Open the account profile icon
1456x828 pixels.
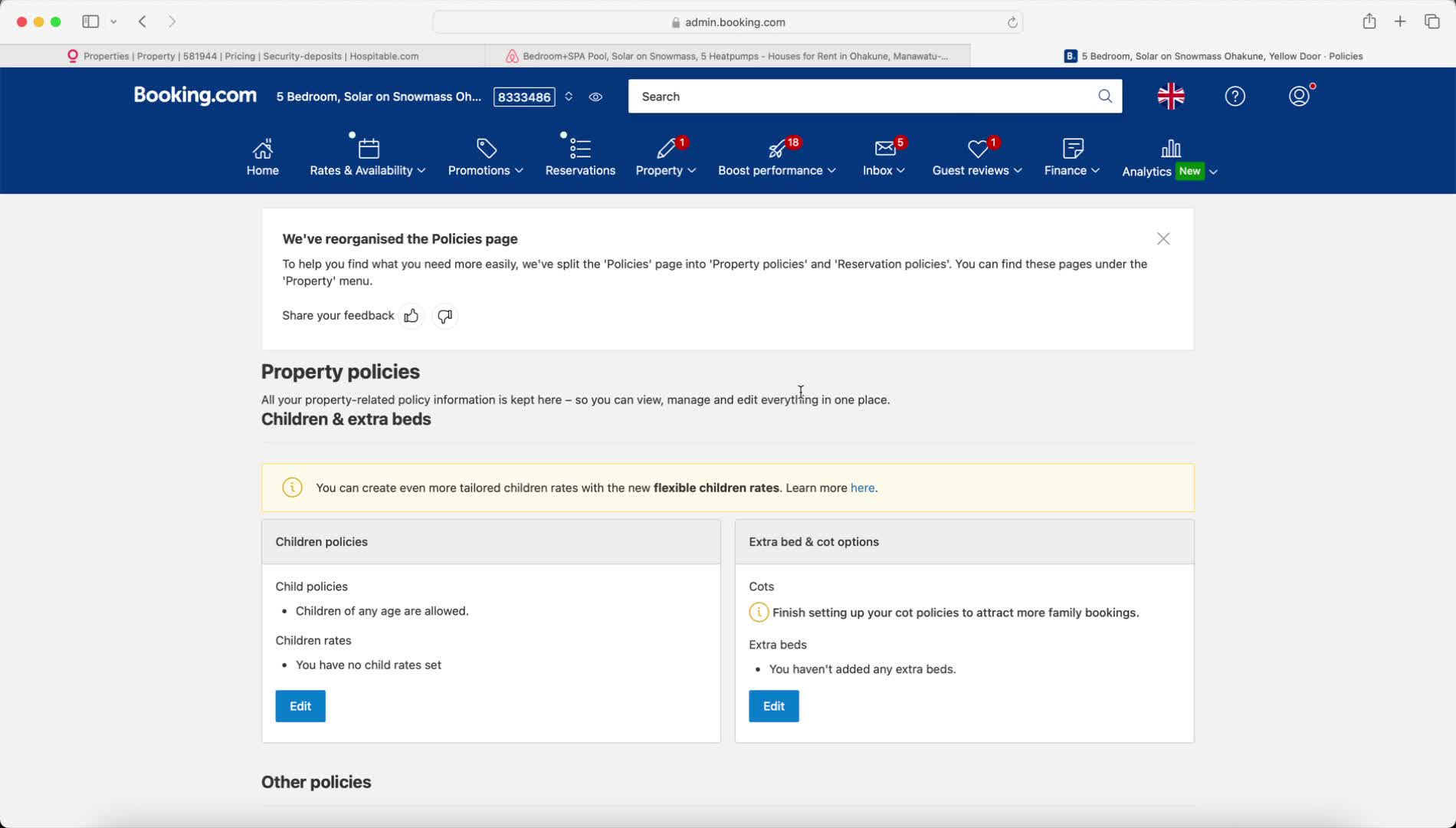[1299, 96]
